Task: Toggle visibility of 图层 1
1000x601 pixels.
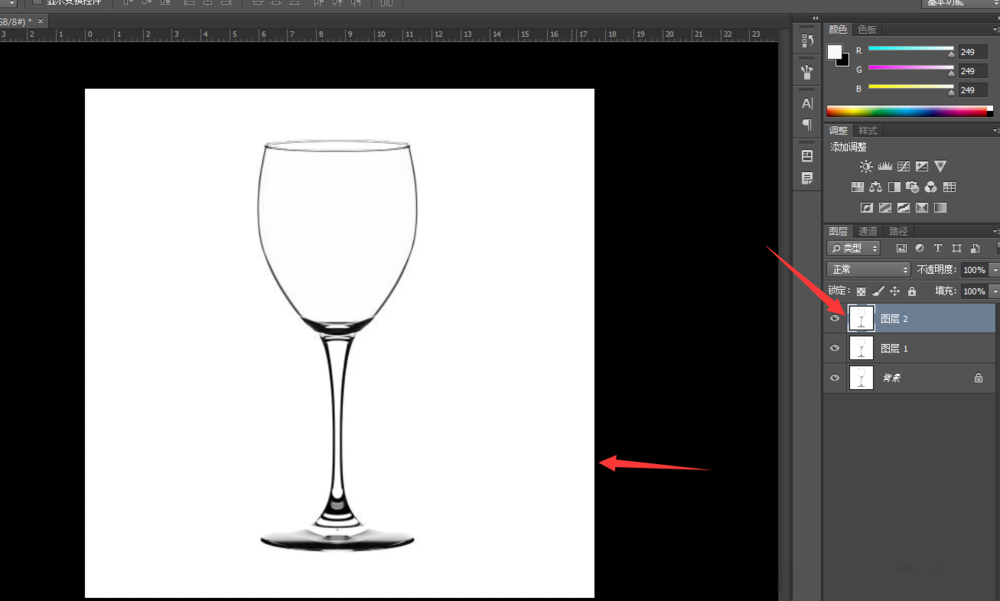Action: [x=835, y=348]
